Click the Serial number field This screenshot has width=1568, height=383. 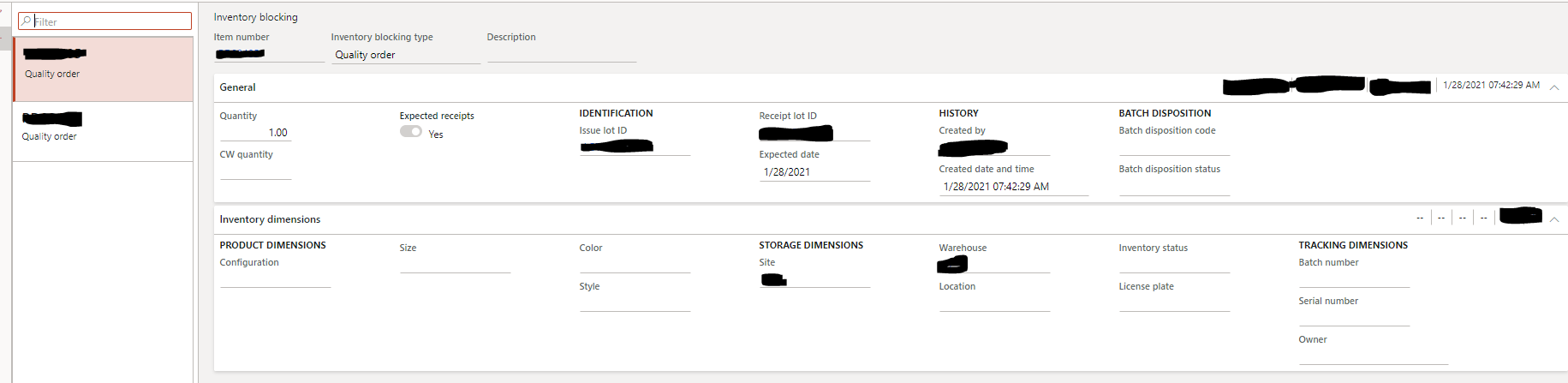click(1353, 318)
